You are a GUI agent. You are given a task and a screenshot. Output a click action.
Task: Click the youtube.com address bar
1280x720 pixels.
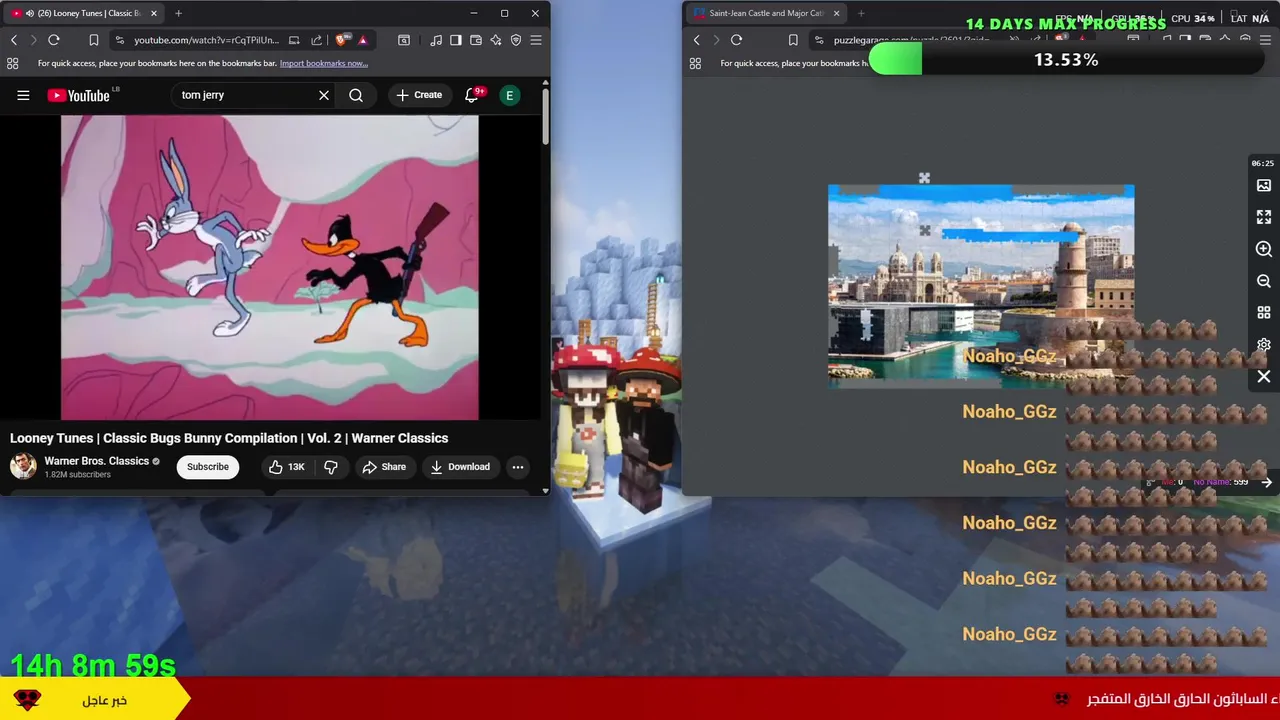tap(205, 40)
